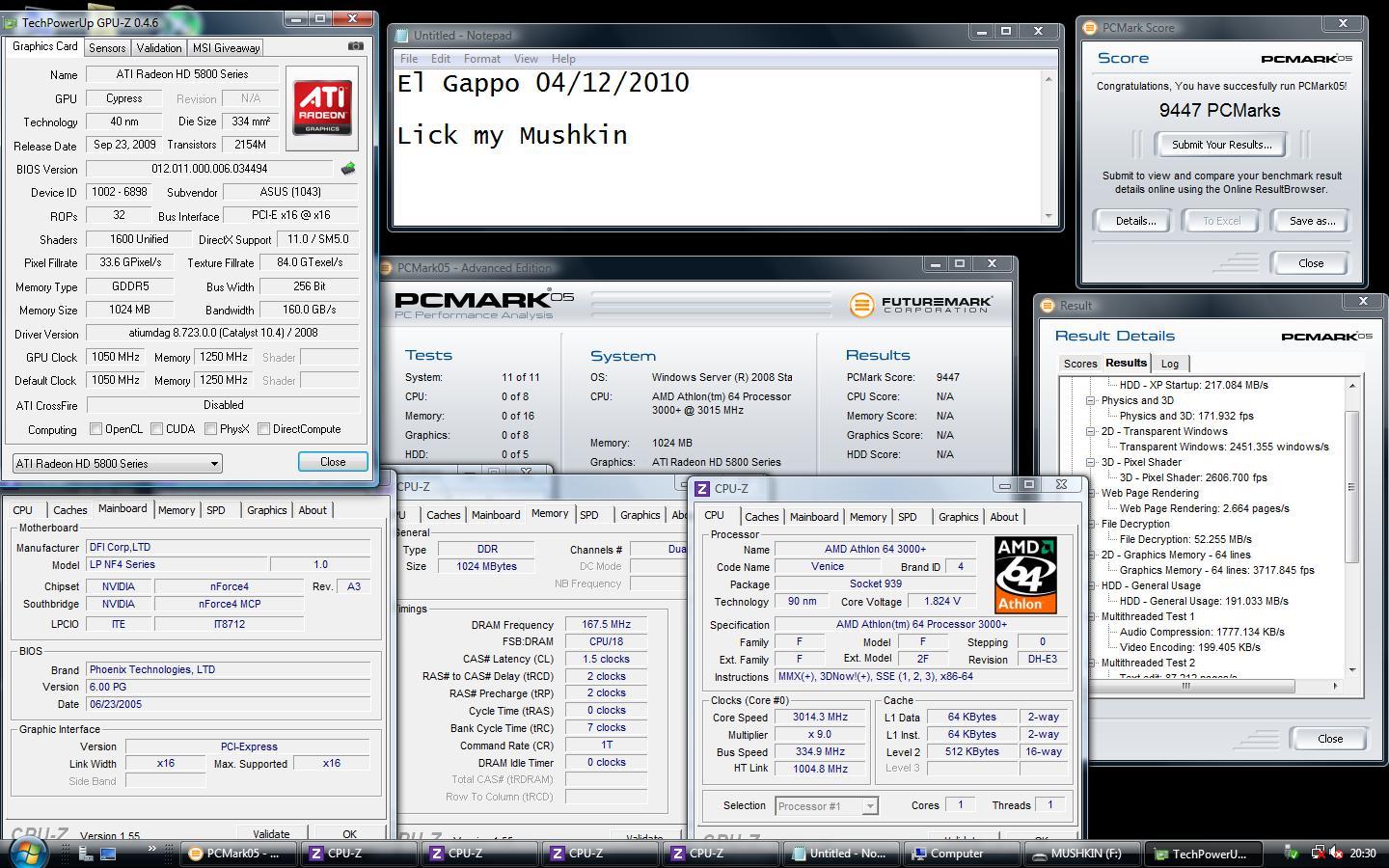Click Submit Your Results button
1389x868 pixels.
coord(1221,145)
